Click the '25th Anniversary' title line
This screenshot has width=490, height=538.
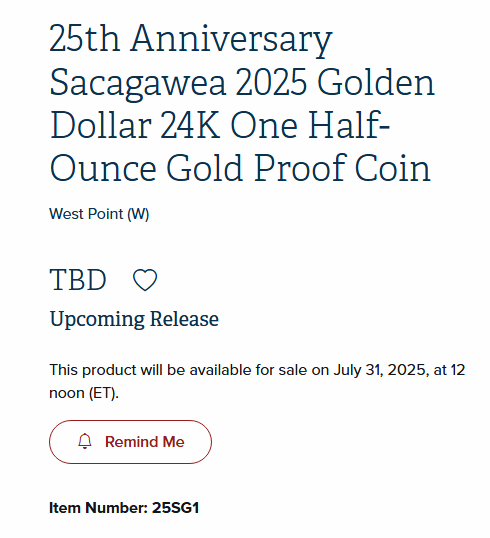(191, 39)
